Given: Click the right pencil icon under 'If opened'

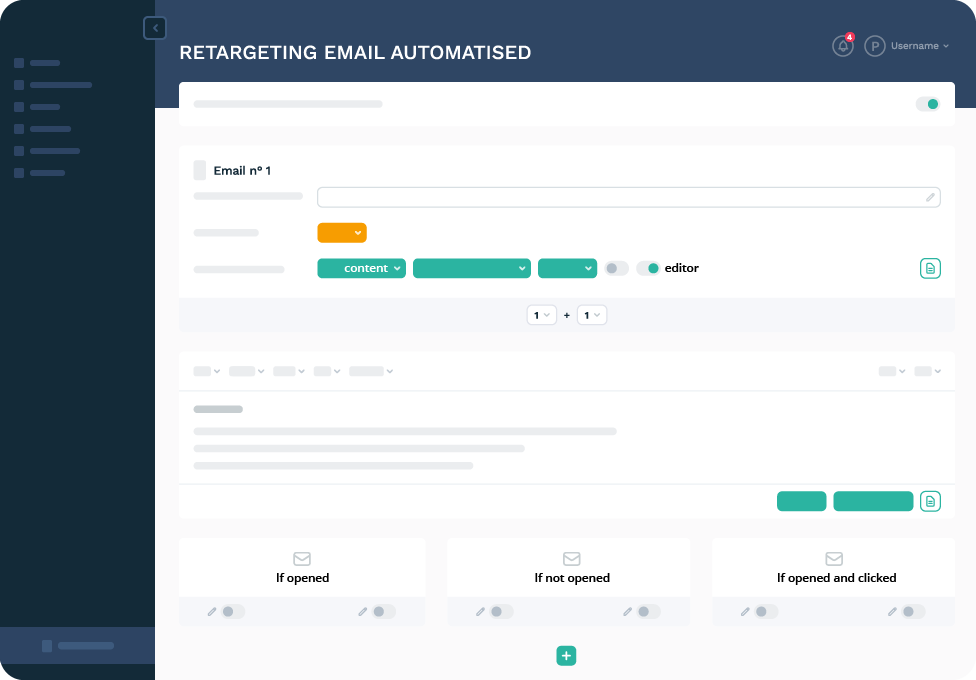Looking at the screenshot, I should tap(362, 612).
